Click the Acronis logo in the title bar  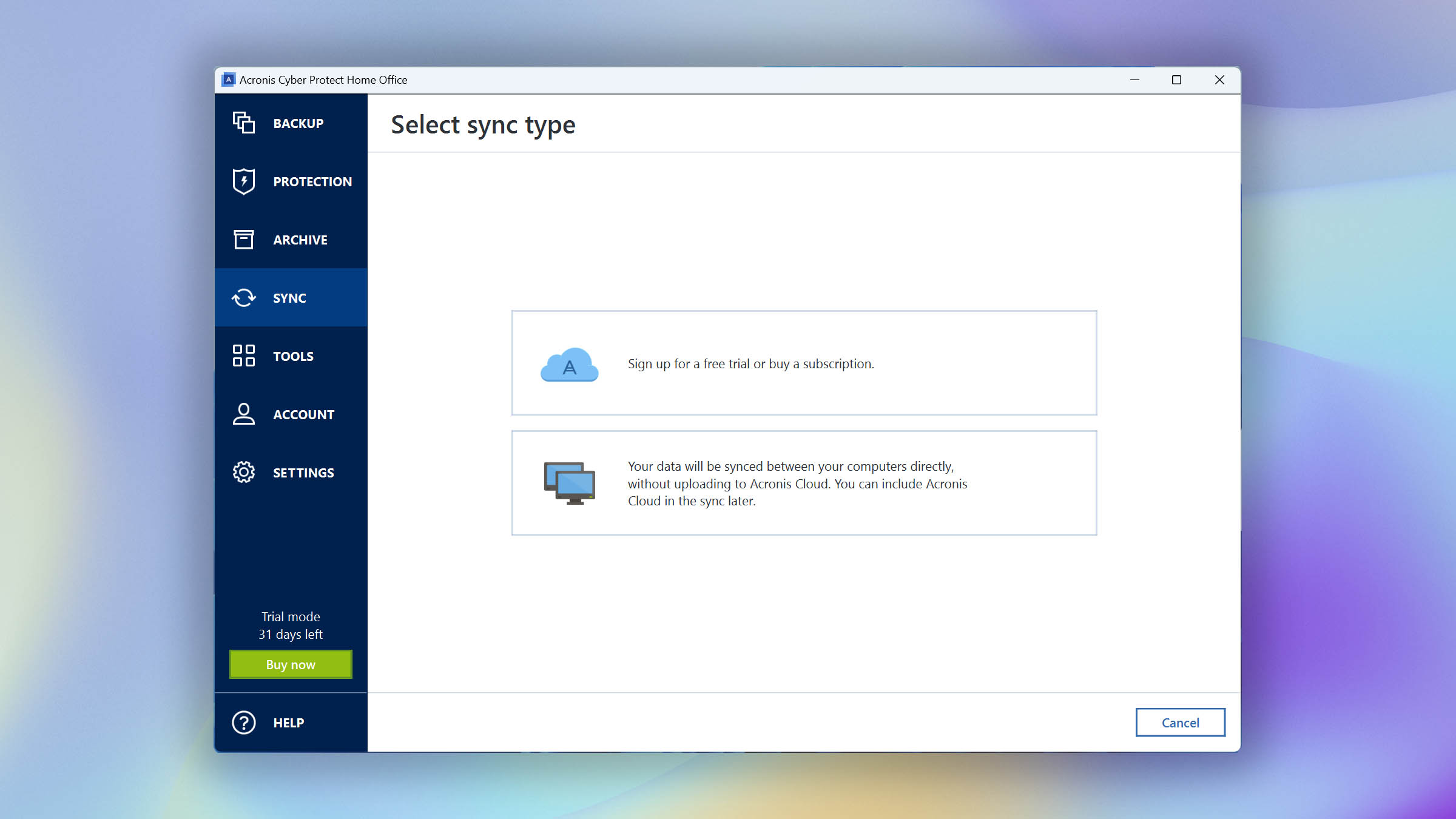coord(229,79)
